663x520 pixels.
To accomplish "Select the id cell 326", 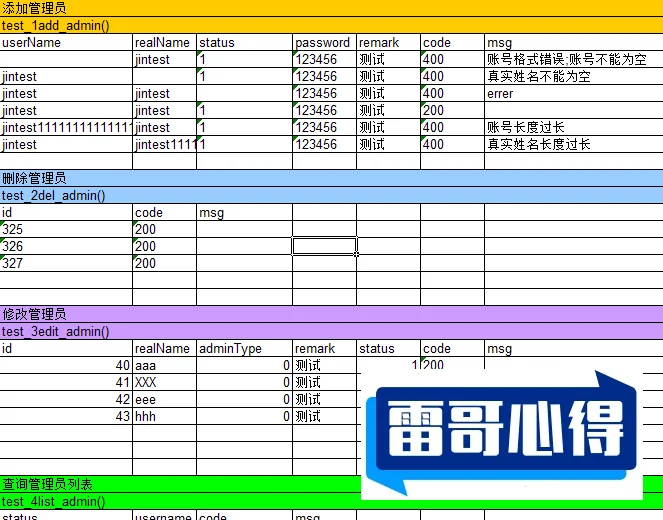I will click(x=66, y=246).
